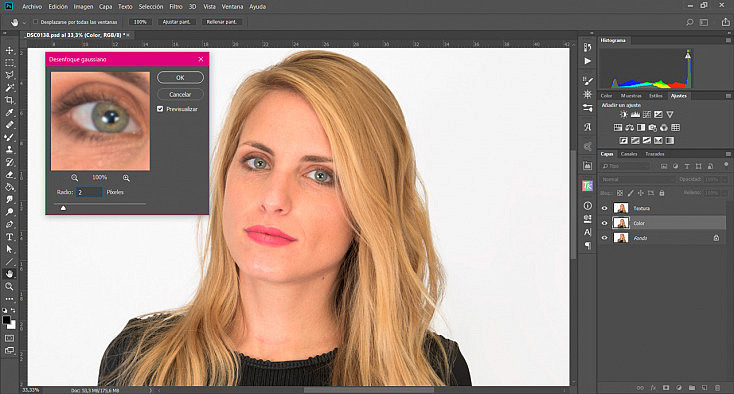734x394 pixels.
Task: Open the Relleno slider dropdown
Action: [725, 193]
